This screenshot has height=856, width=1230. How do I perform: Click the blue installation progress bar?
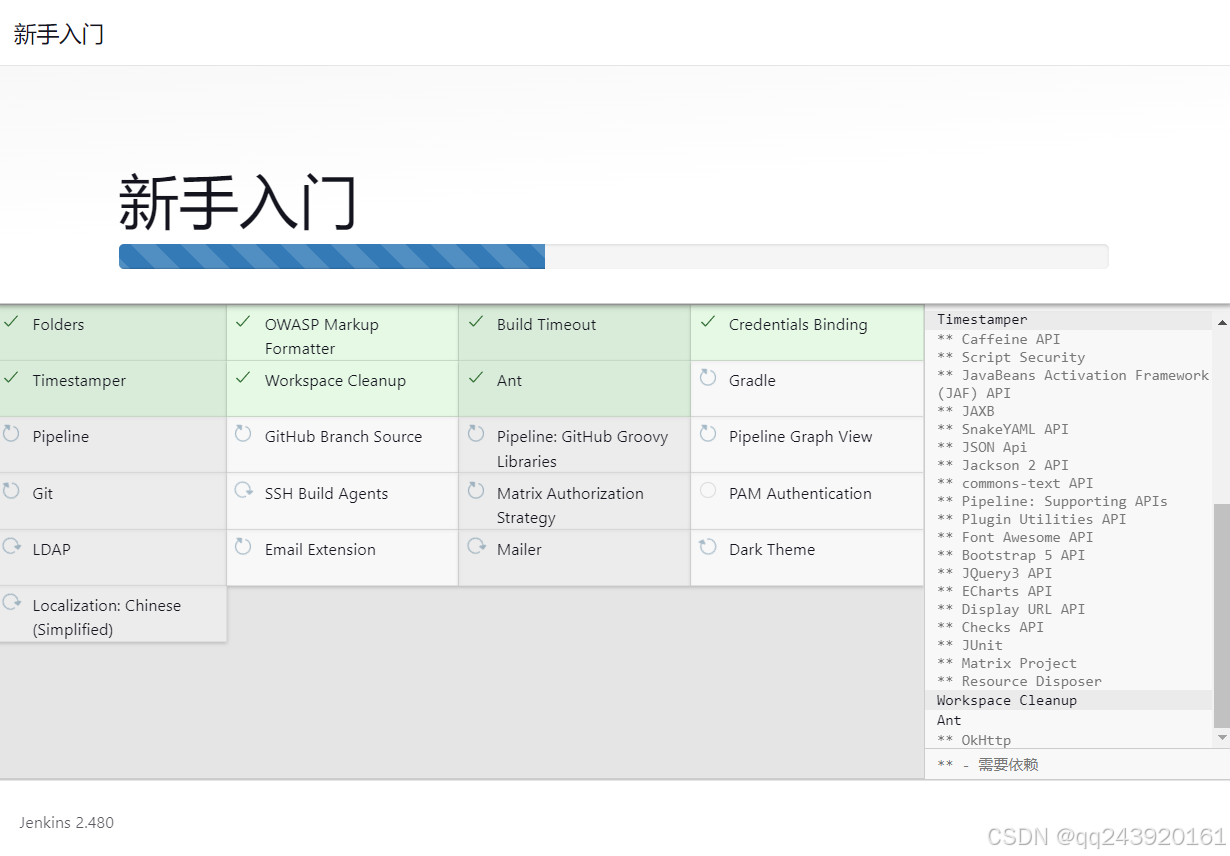[330, 256]
